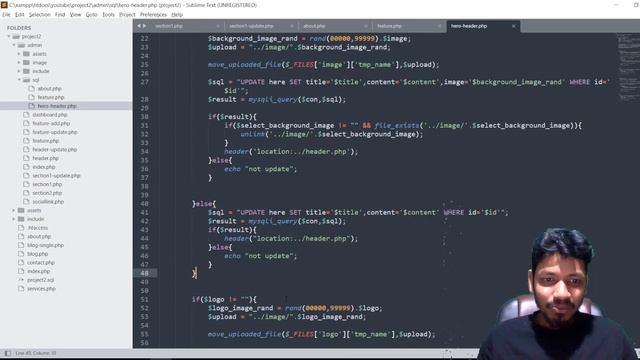Open services.php from the sidebar
The image size is (640, 360).
pos(41,289)
